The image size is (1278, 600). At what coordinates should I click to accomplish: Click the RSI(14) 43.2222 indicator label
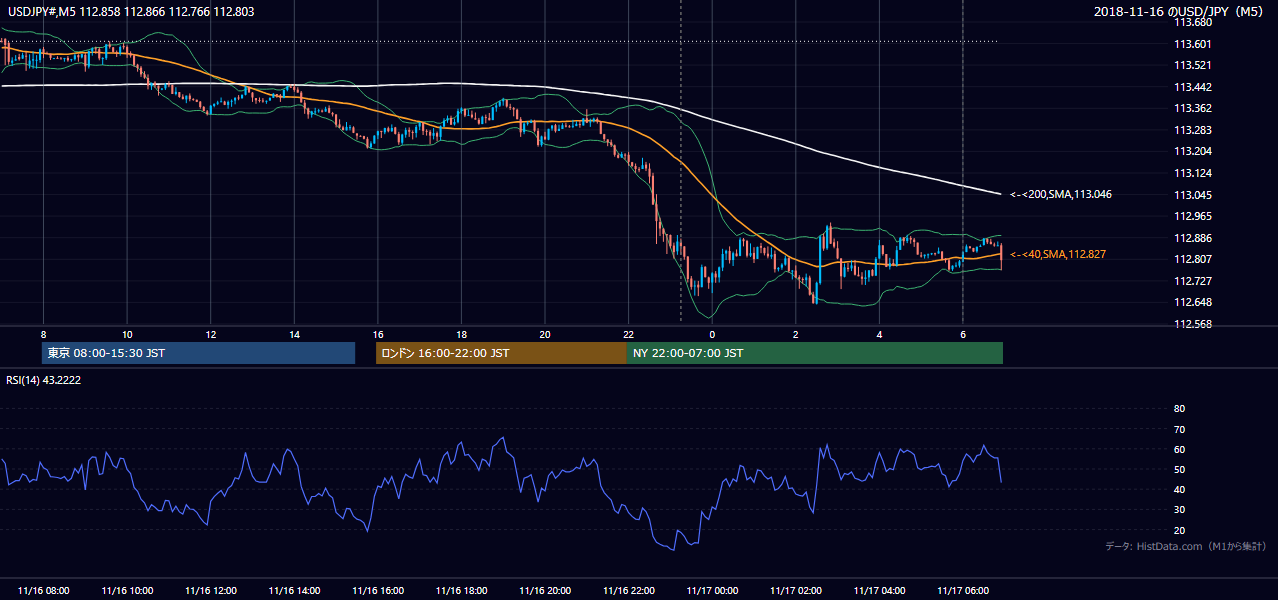tap(43, 380)
